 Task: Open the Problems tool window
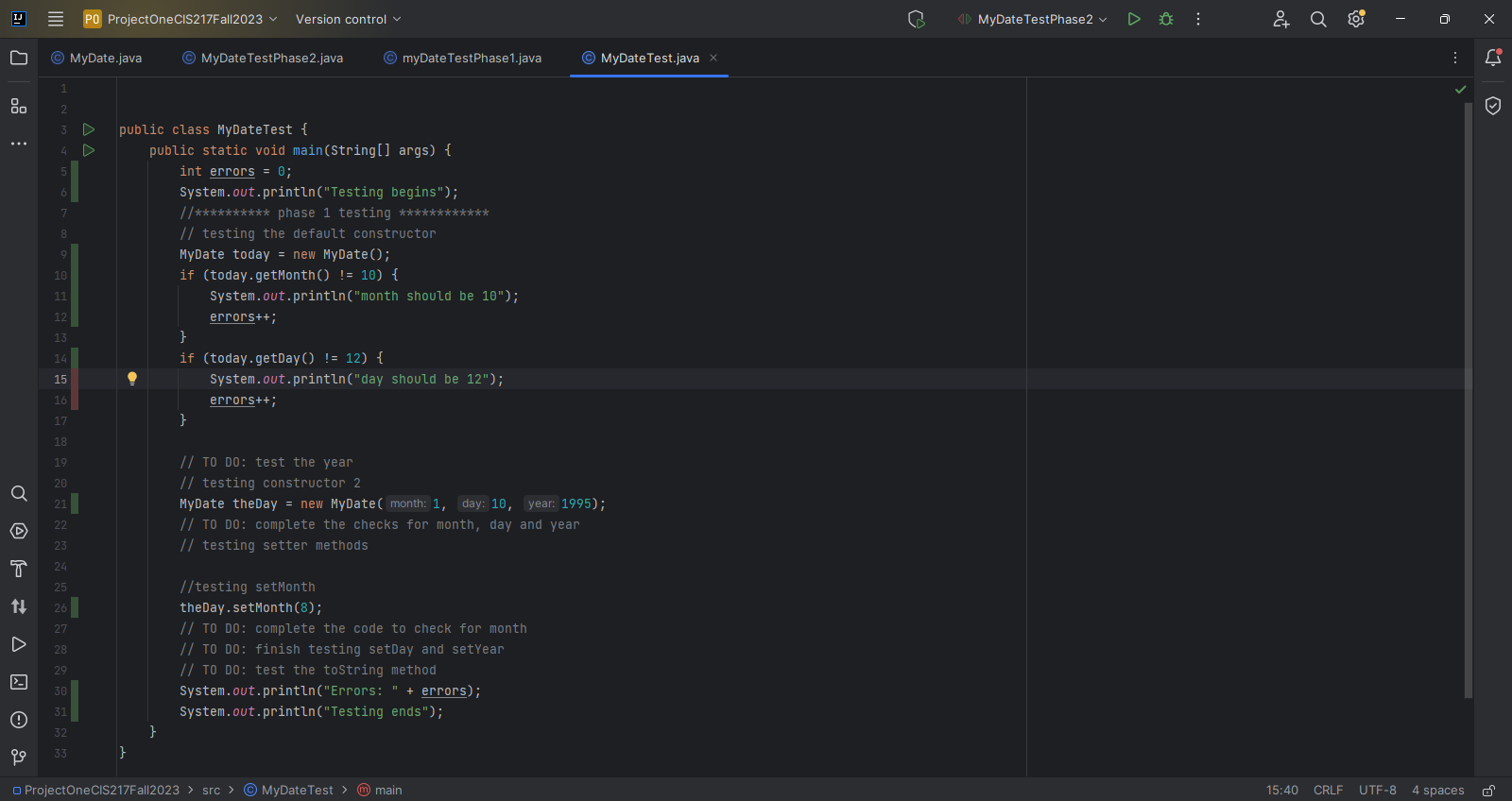[x=19, y=720]
